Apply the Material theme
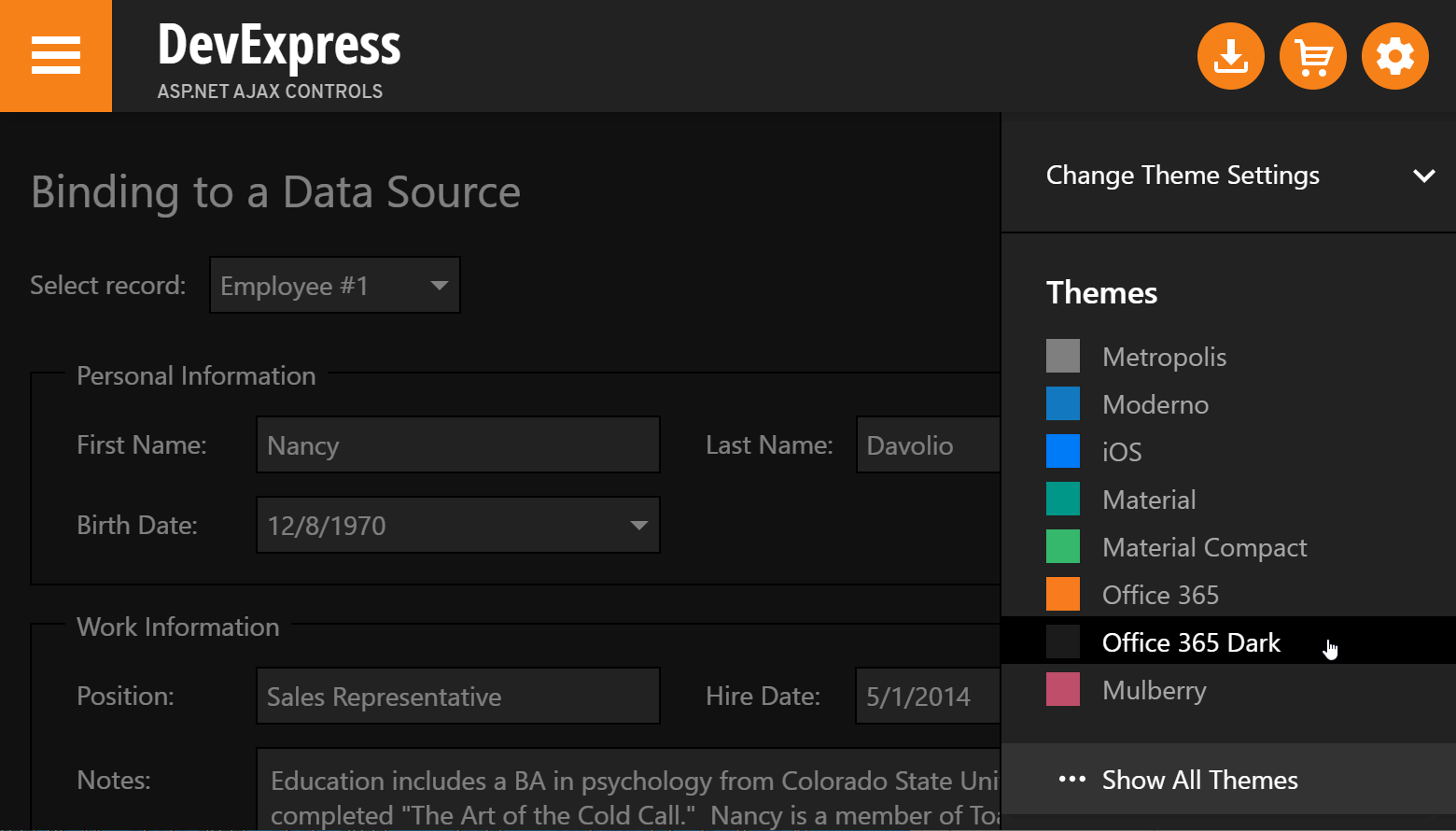Image resolution: width=1456 pixels, height=831 pixels. click(1228, 500)
